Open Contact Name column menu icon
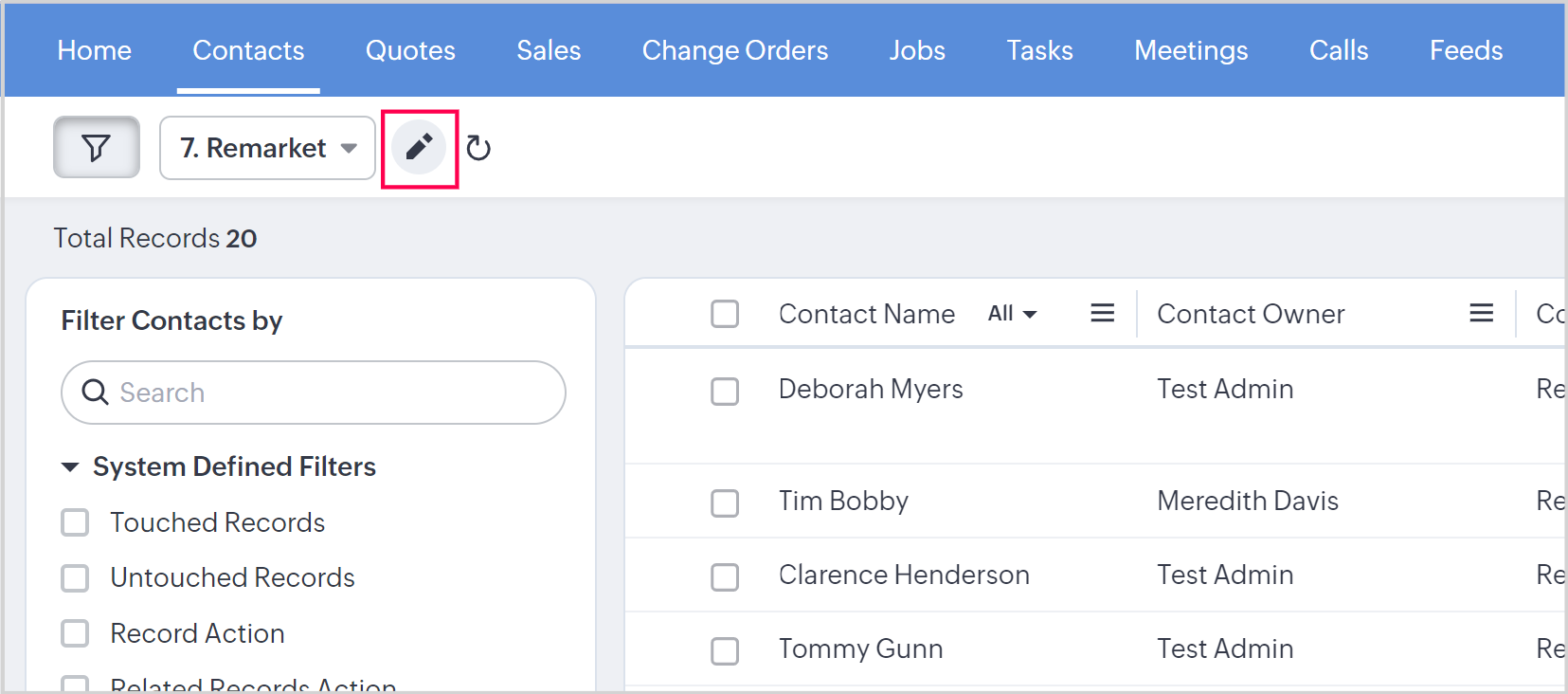Image resolution: width=1568 pixels, height=694 pixels. click(1102, 314)
